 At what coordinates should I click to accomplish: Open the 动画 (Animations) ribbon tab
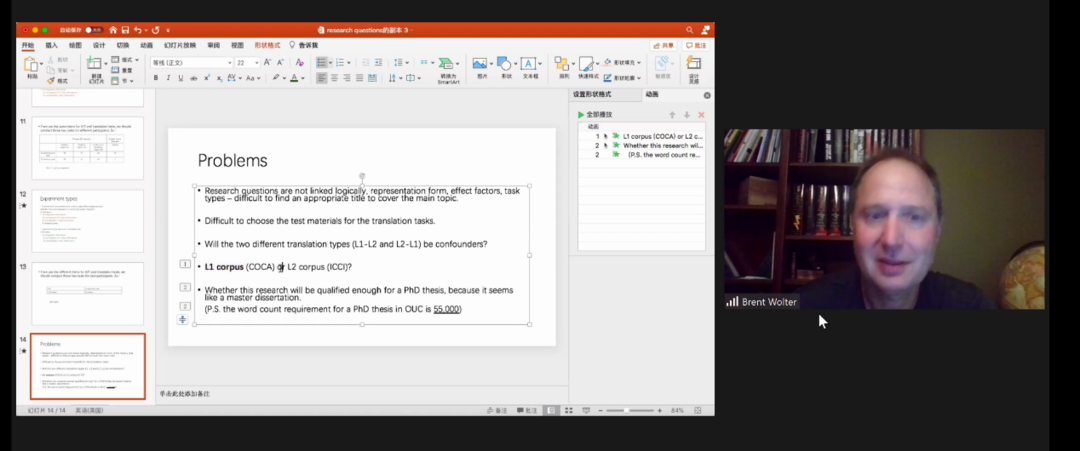(147, 45)
